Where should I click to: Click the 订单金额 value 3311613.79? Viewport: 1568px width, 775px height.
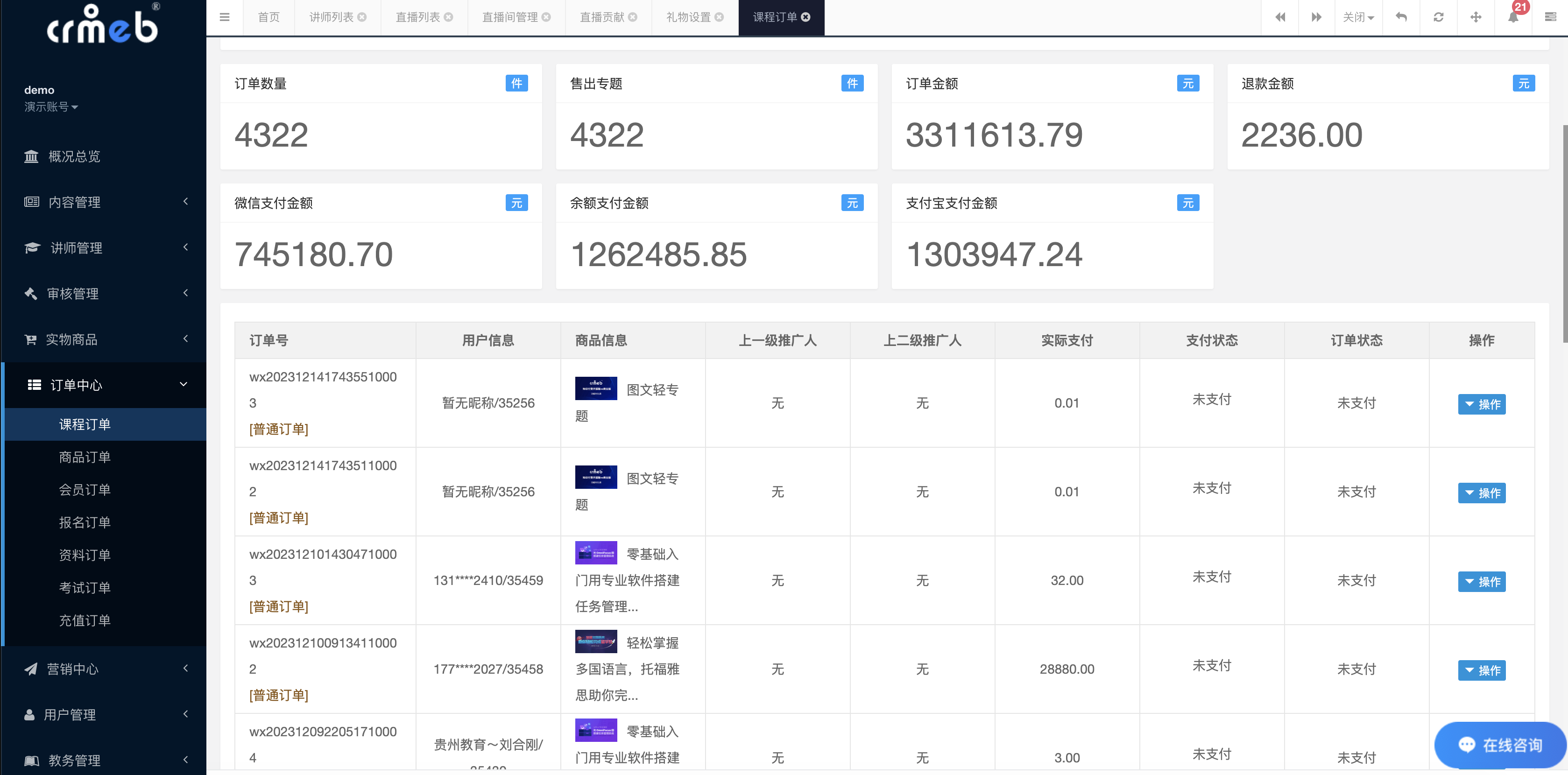tap(994, 134)
